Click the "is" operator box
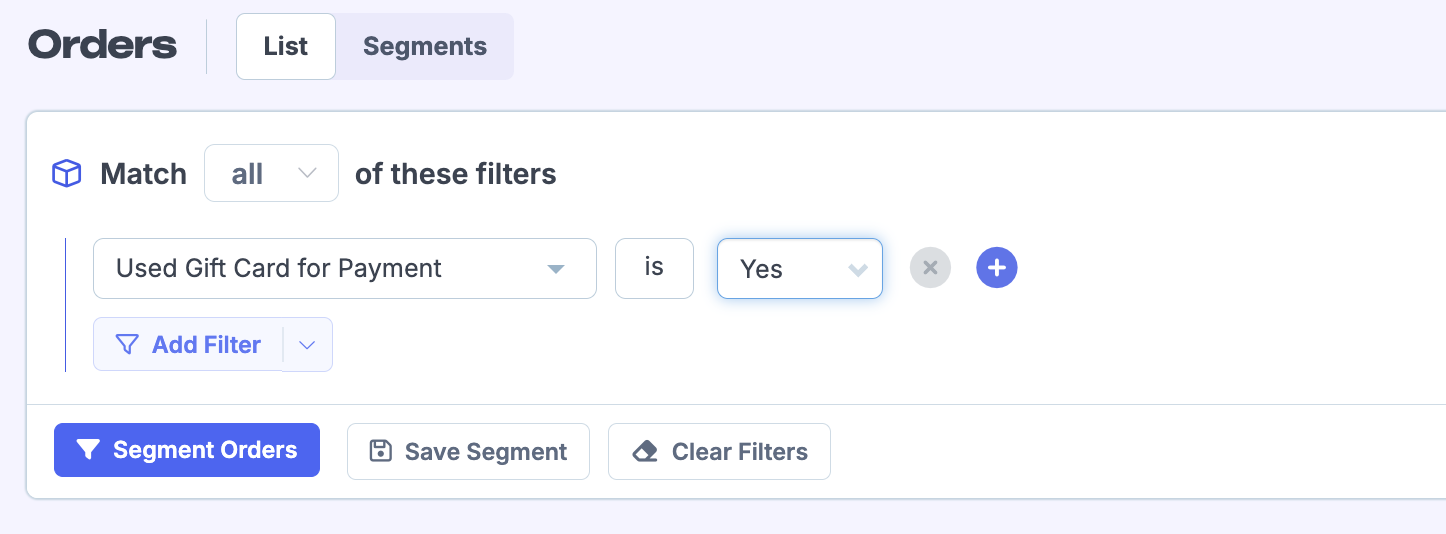This screenshot has width=1446, height=534. pyautogui.click(x=654, y=268)
